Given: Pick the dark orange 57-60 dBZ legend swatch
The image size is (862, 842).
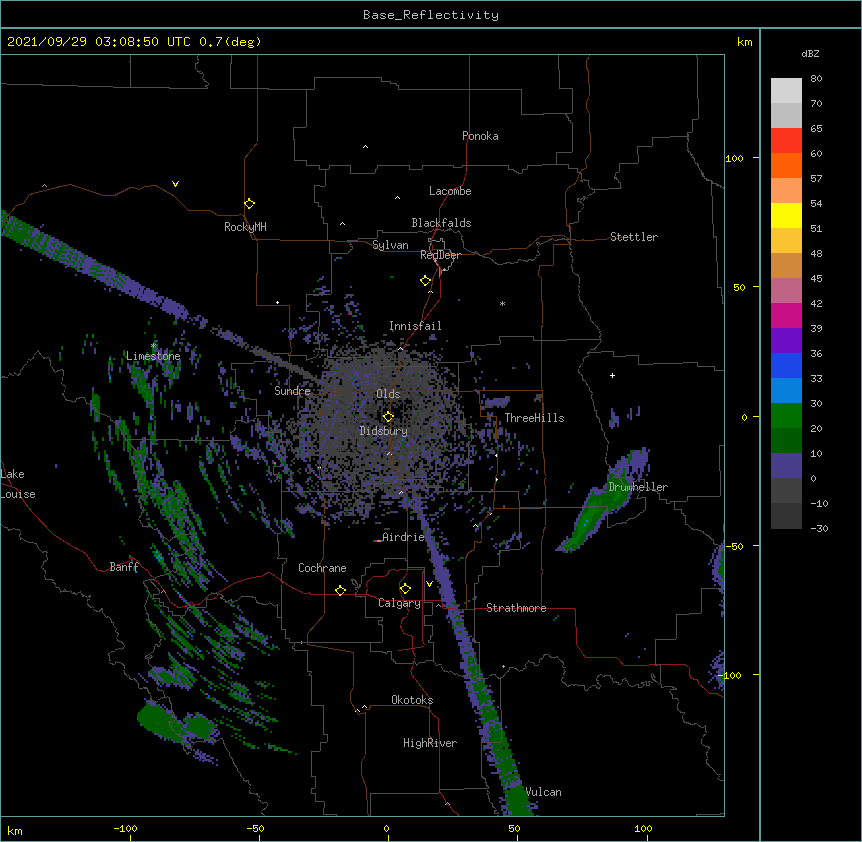Looking at the screenshot, I should tap(786, 165).
